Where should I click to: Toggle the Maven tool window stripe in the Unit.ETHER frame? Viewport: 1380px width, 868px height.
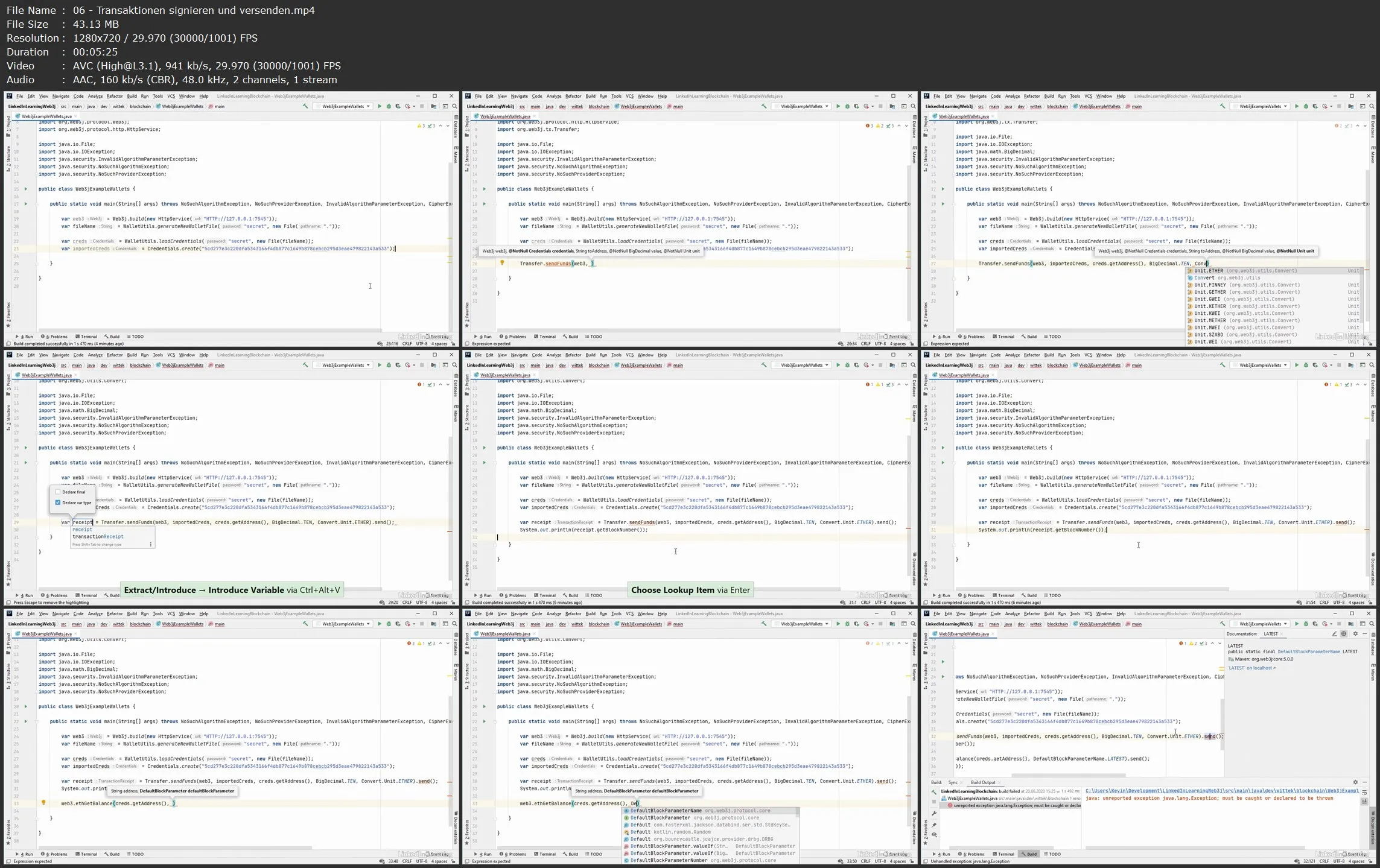[x=1373, y=155]
